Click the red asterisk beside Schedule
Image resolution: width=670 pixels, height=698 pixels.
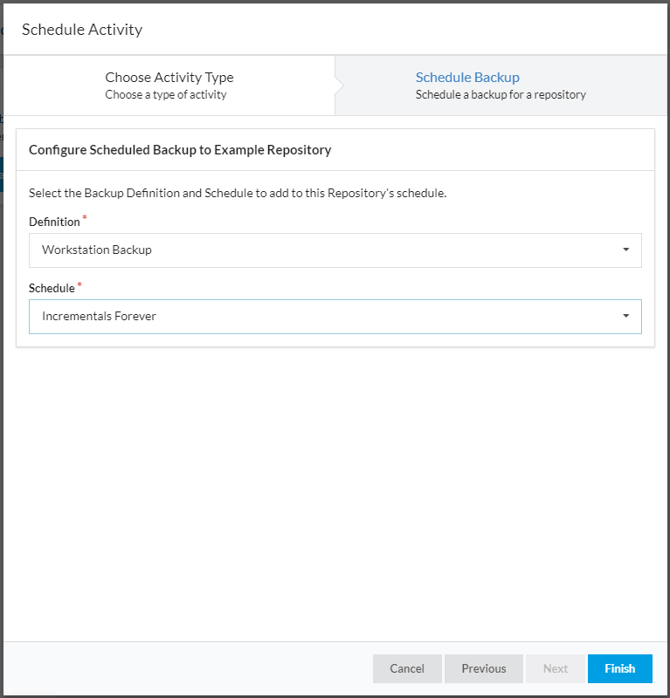[x=80, y=285]
